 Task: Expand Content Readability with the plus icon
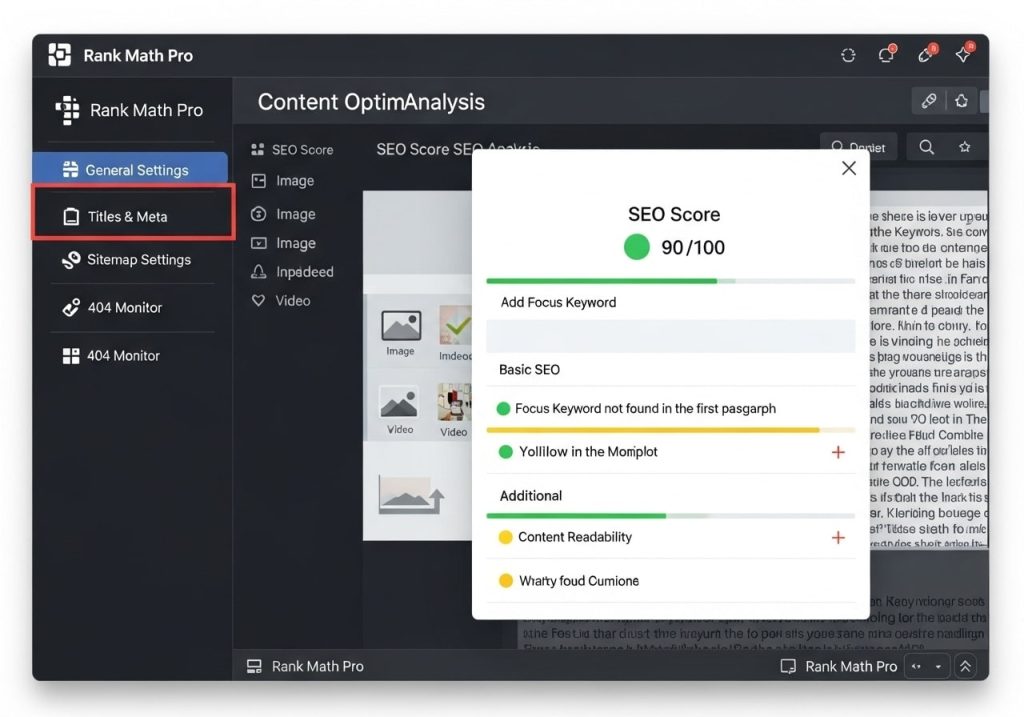[x=838, y=537]
